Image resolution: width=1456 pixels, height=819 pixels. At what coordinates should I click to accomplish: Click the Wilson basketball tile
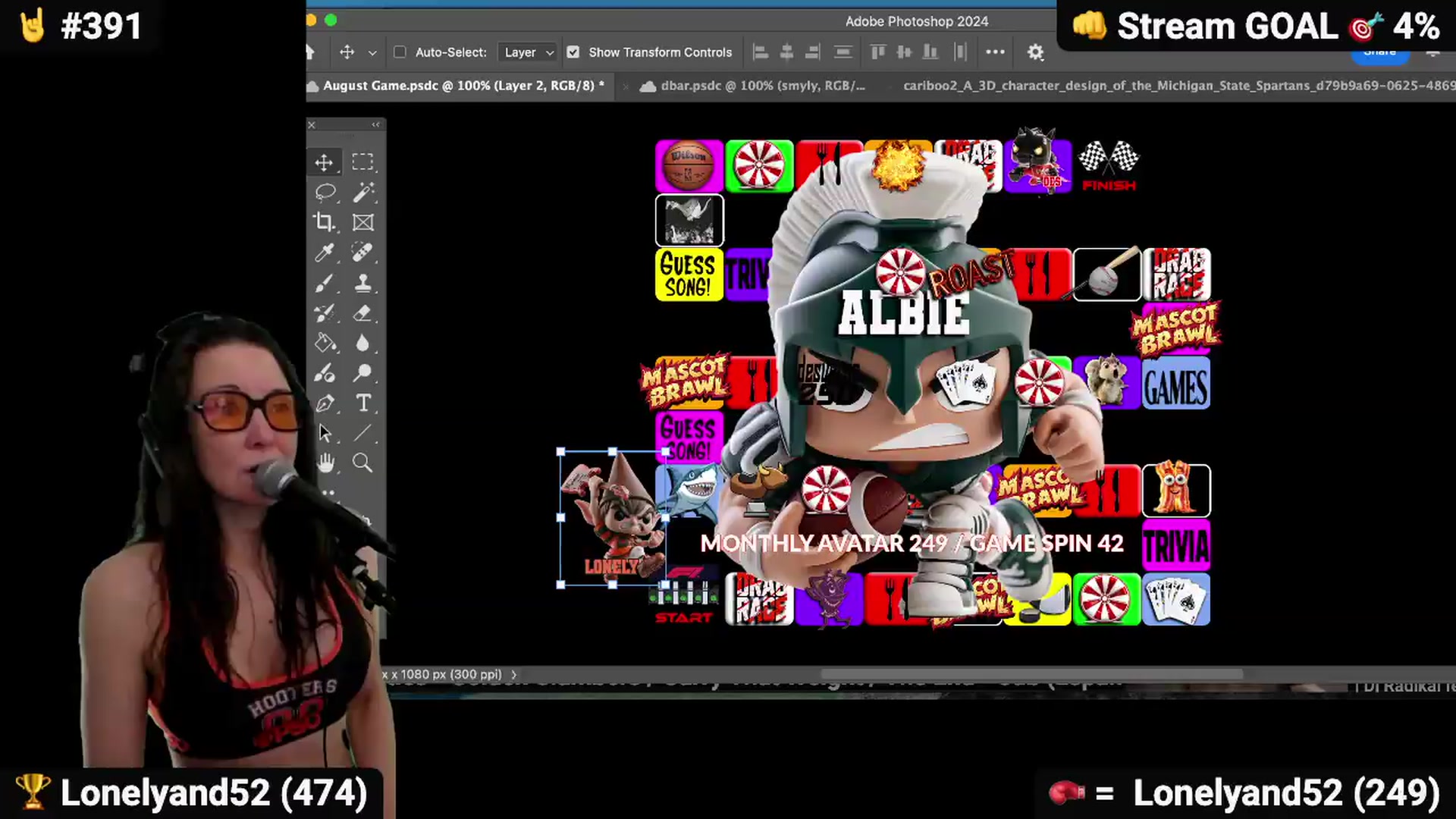689,166
